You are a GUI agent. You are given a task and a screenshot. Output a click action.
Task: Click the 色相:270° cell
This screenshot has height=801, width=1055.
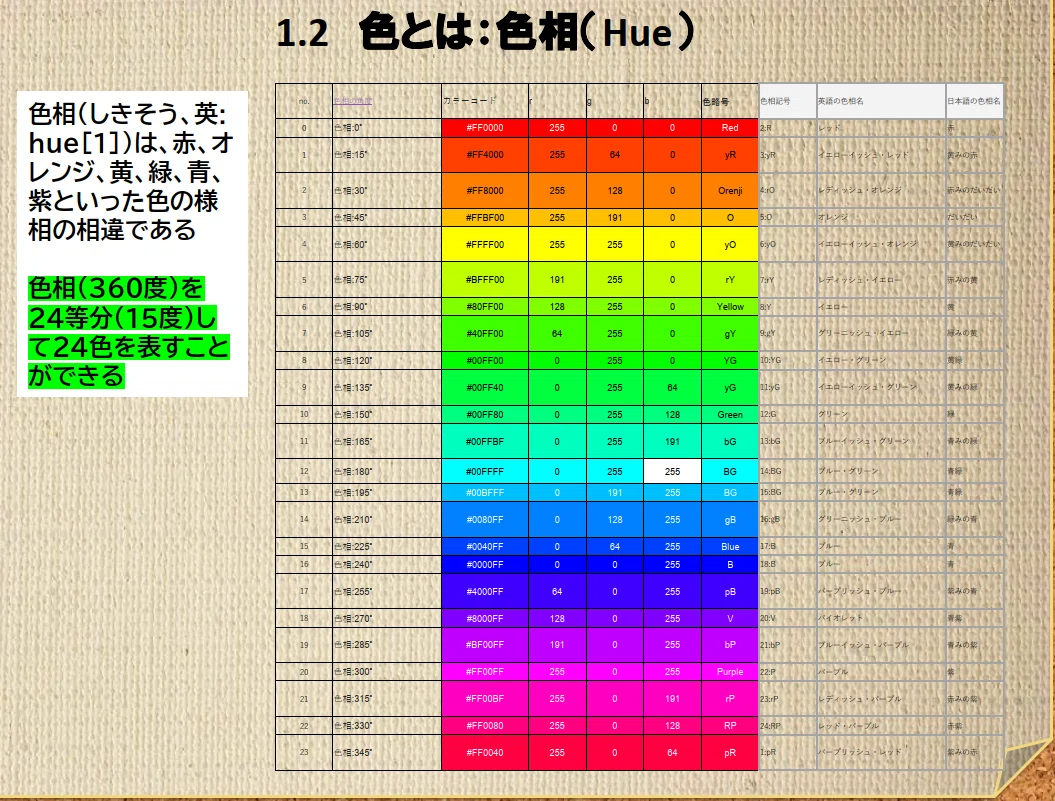[x=387, y=618]
